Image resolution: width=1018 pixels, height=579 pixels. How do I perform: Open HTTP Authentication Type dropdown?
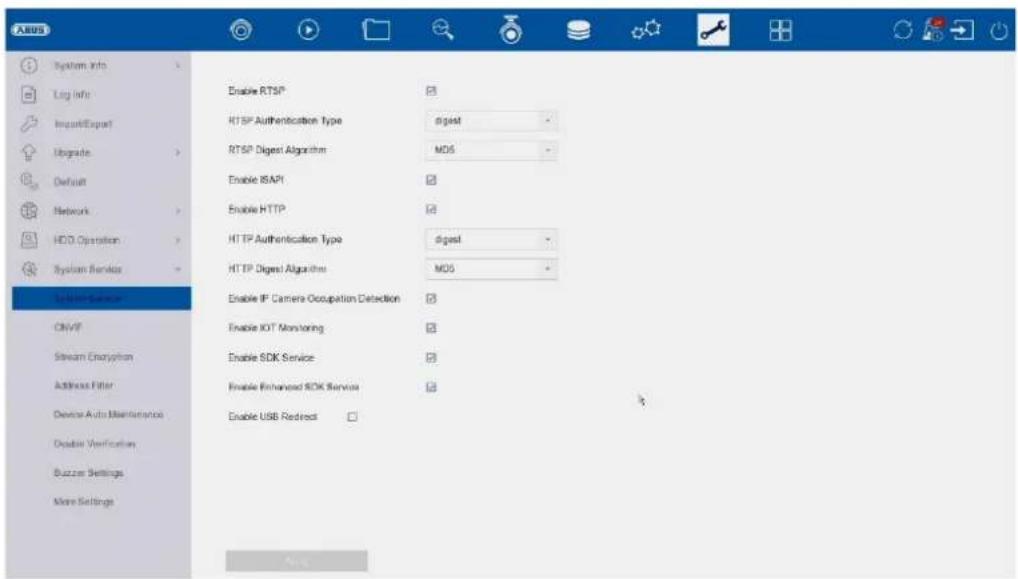click(491, 240)
